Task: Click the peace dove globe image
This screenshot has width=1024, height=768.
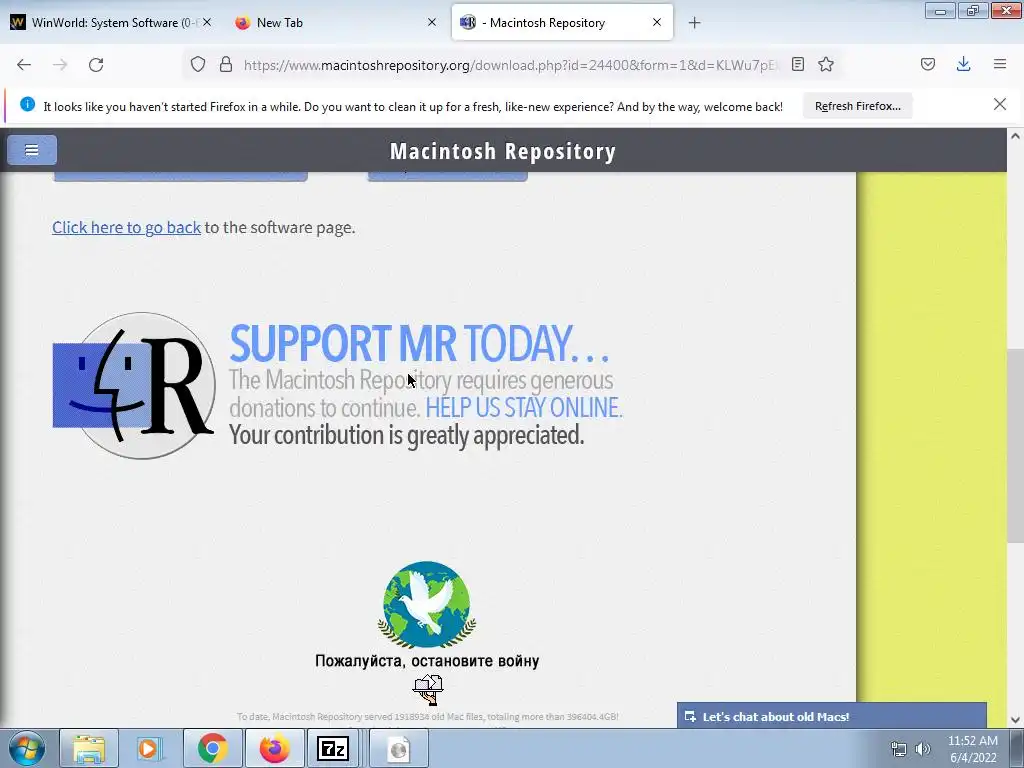Action: pyautogui.click(x=427, y=605)
